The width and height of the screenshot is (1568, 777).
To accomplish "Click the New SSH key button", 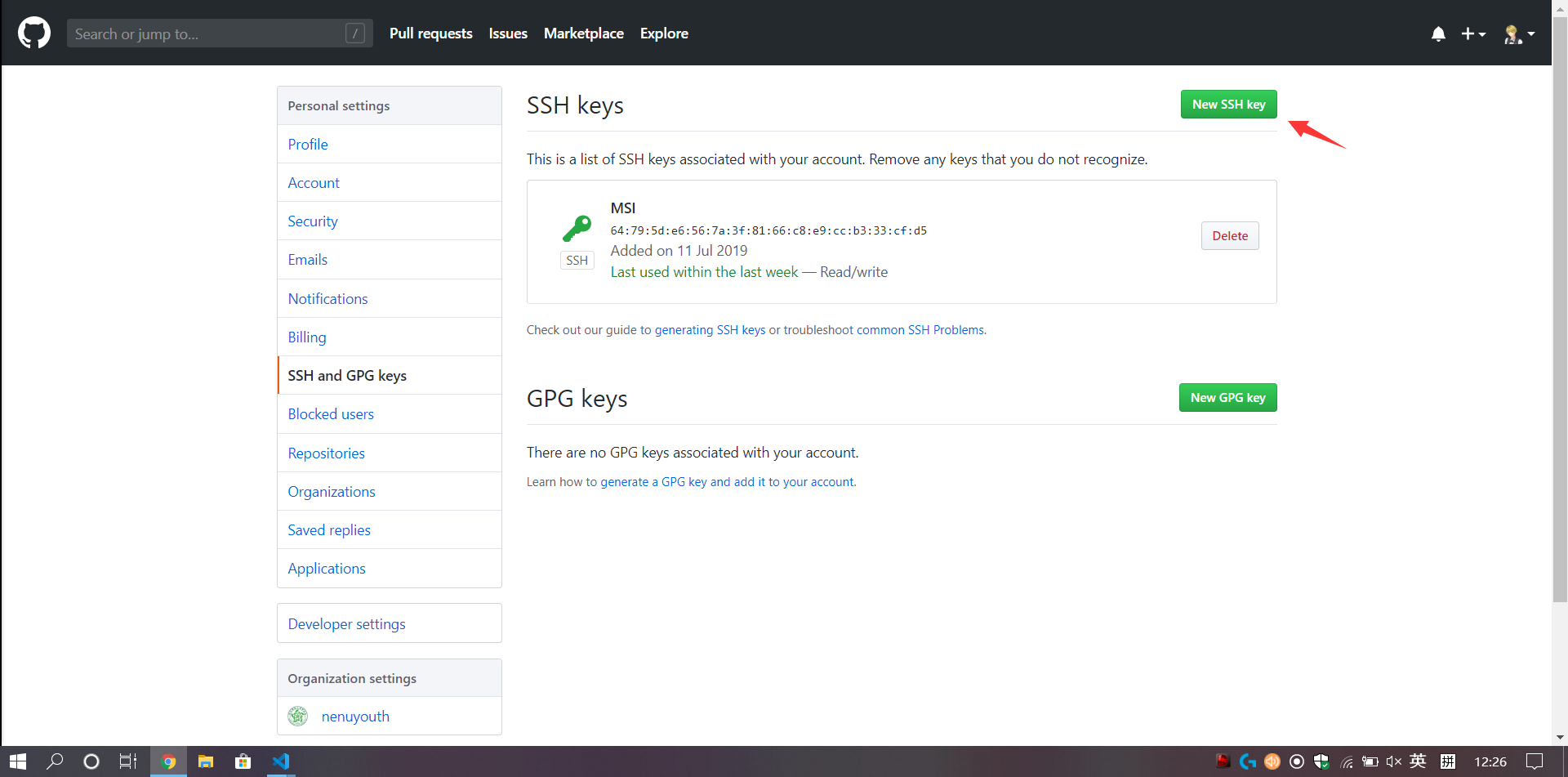I will pos(1228,104).
